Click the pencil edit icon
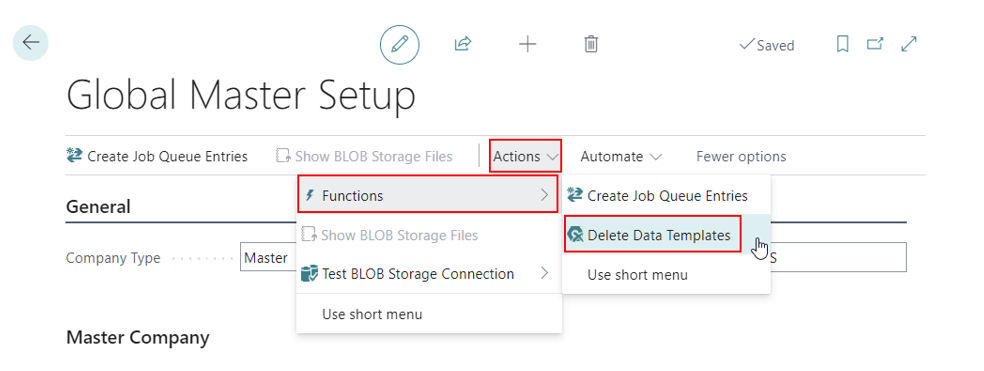This screenshot has width=984, height=371. pos(400,44)
